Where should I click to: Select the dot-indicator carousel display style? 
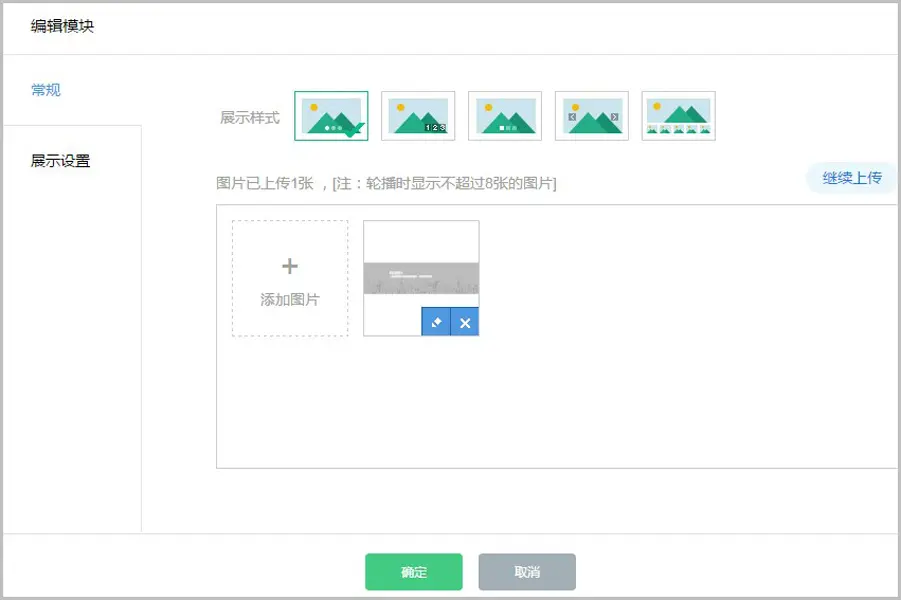330,116
